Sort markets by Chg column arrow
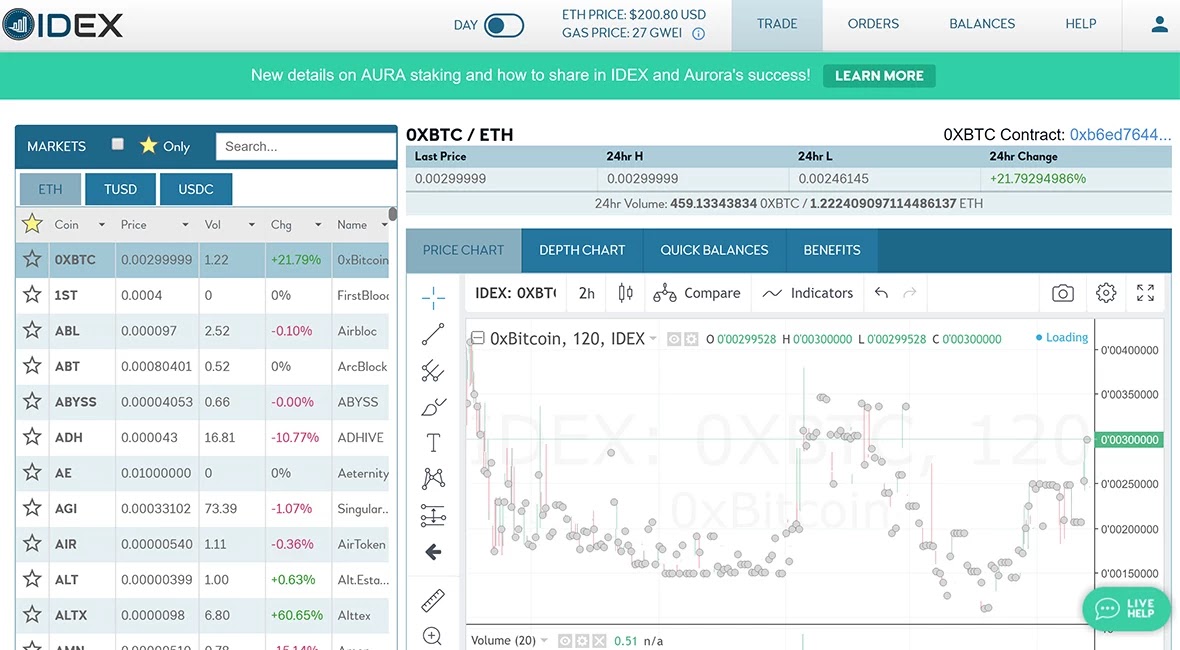 click(x=318, y=225)
